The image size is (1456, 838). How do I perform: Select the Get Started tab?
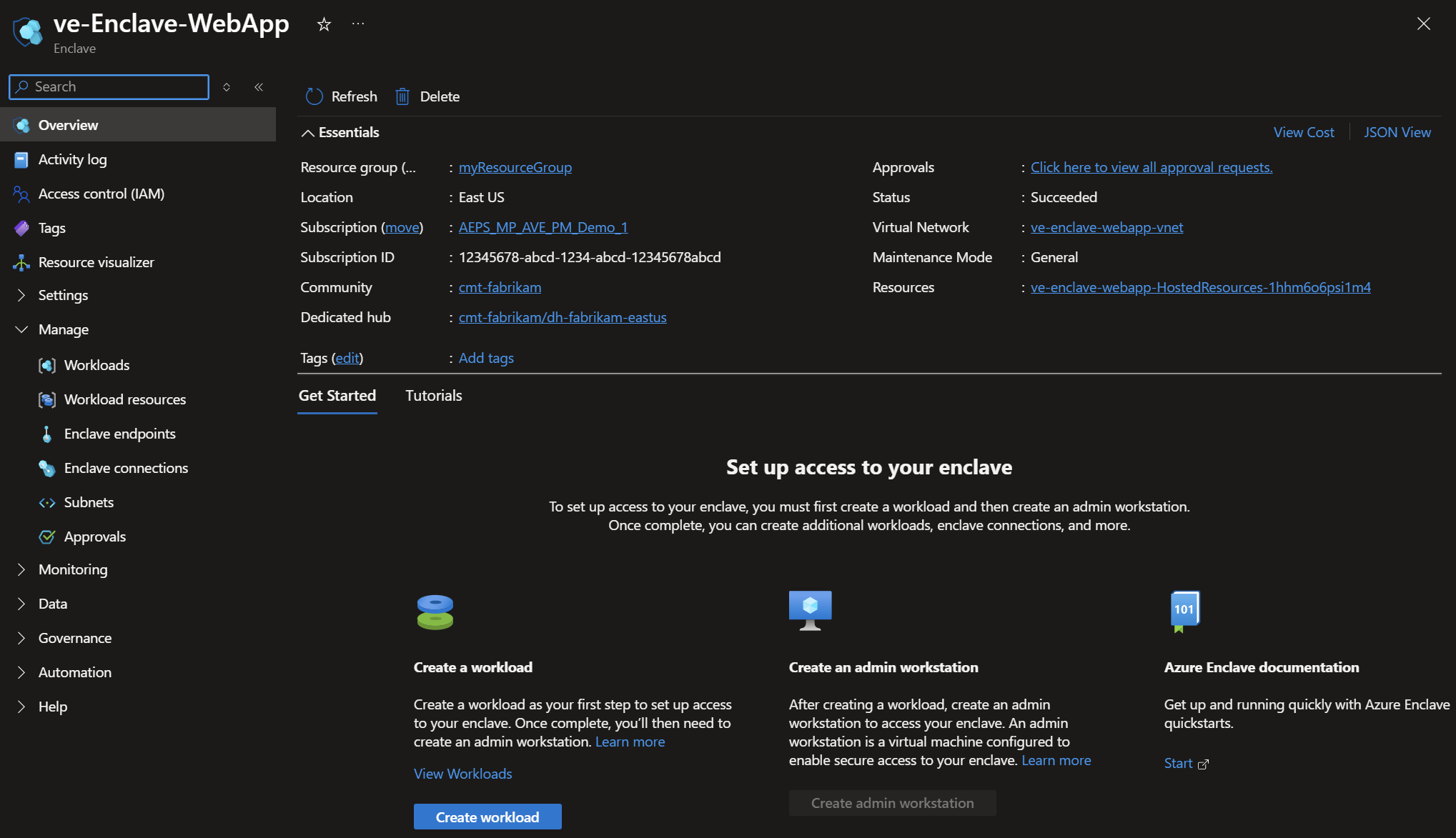[x=337, y=396]
